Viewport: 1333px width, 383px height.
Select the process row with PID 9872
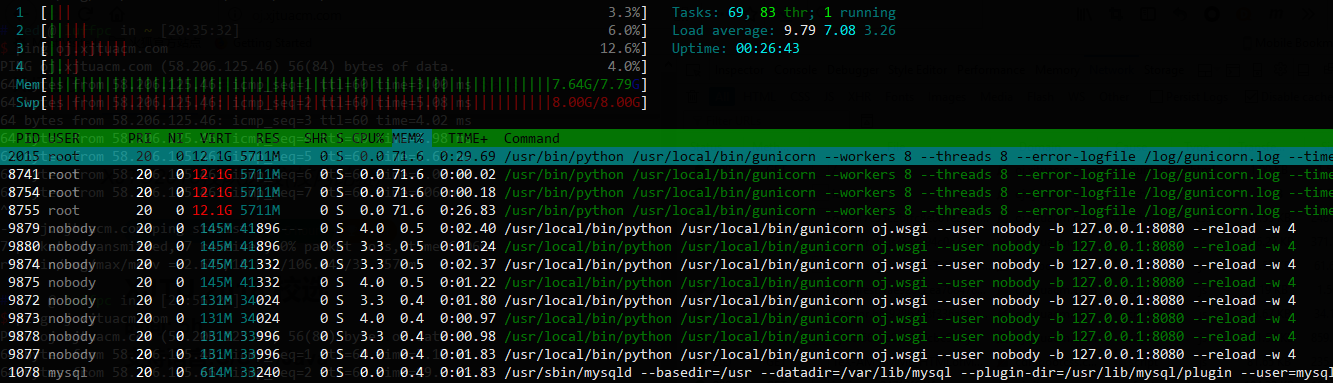tap(666, 300)
